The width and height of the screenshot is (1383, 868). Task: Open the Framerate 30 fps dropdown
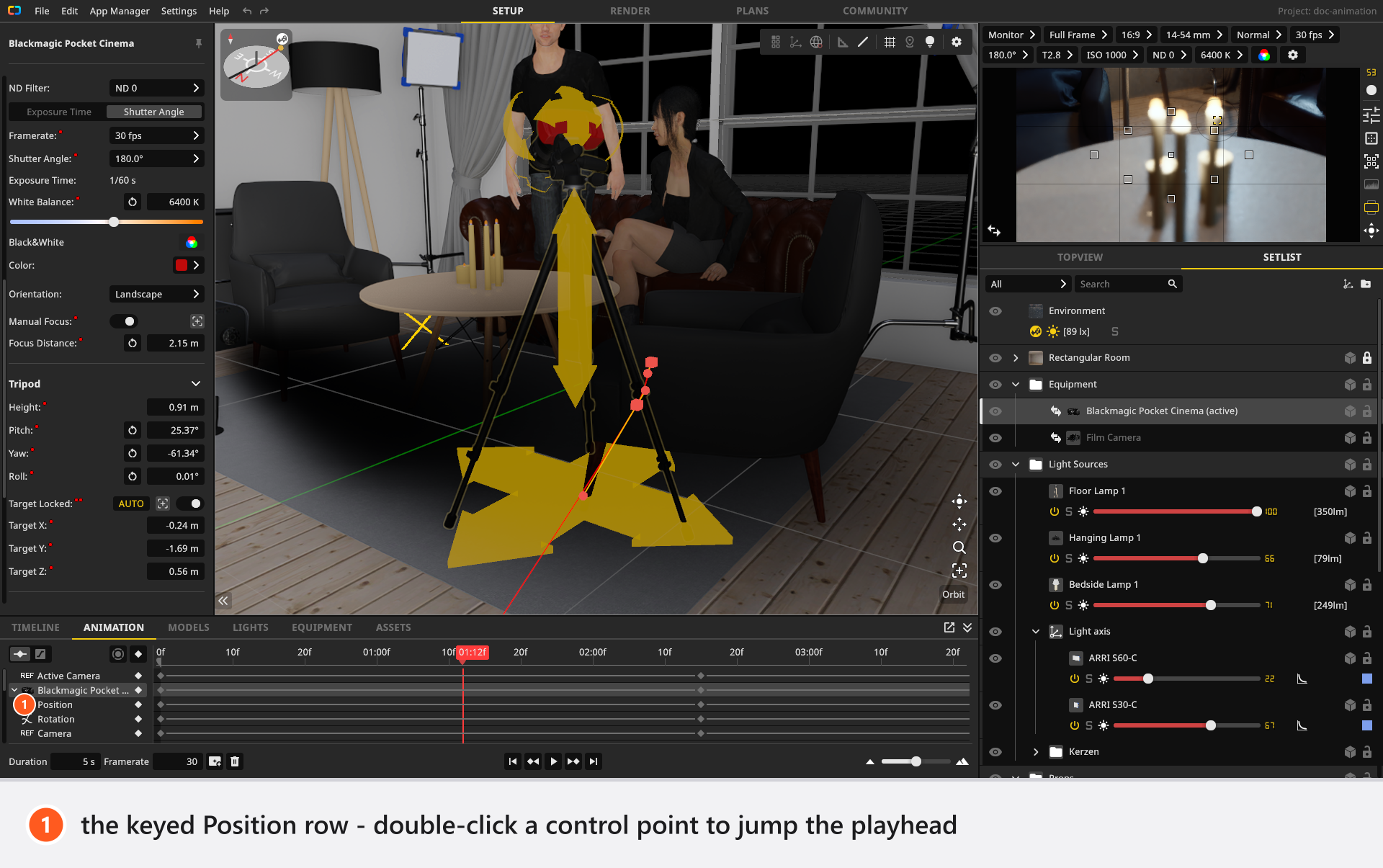coord(157,135)
